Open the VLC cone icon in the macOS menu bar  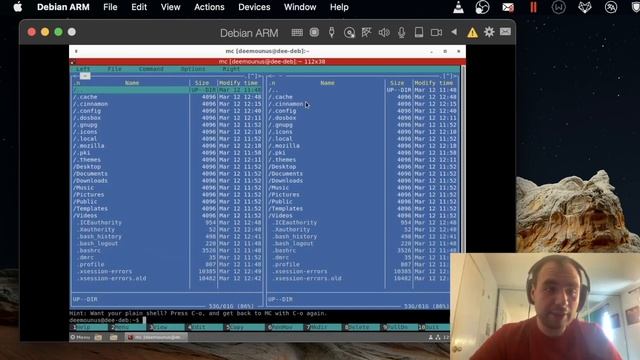coord(458,7)
